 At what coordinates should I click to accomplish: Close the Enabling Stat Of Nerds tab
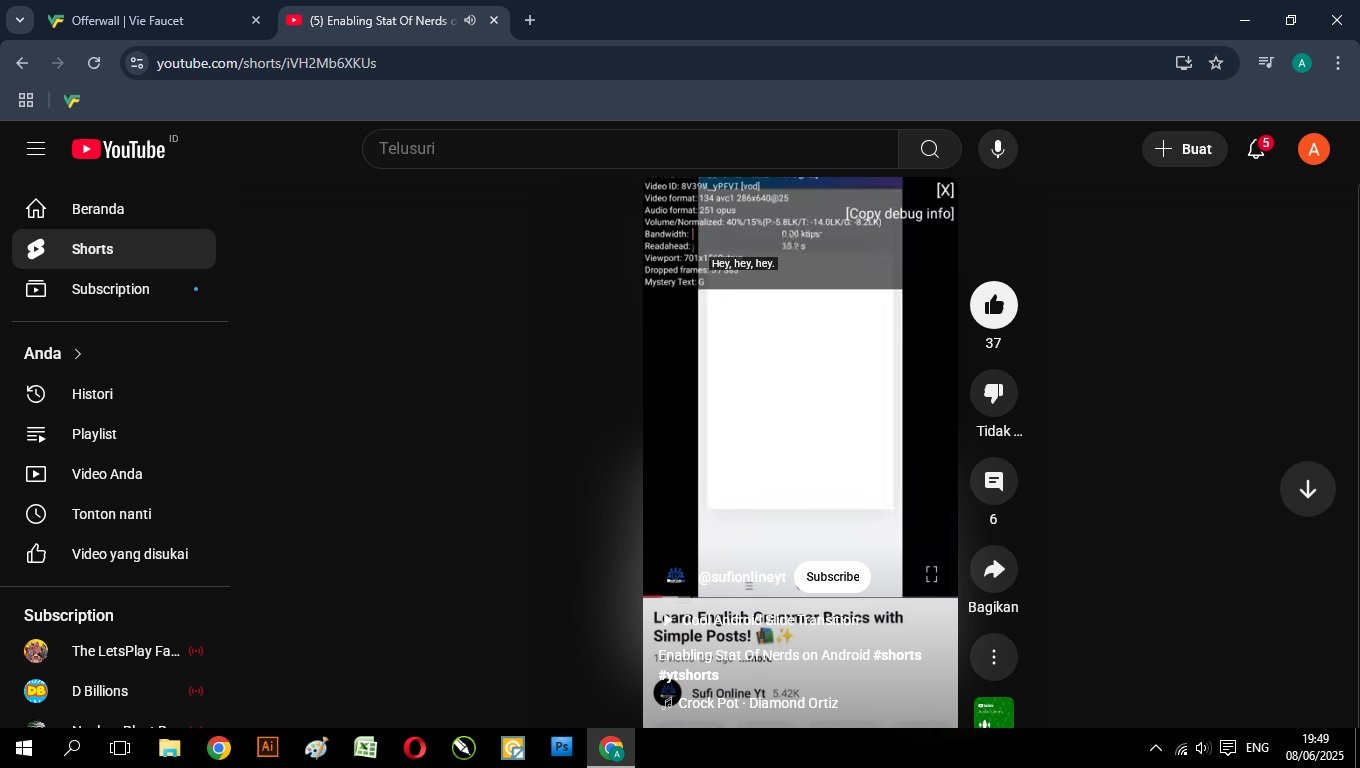[494, 20]
